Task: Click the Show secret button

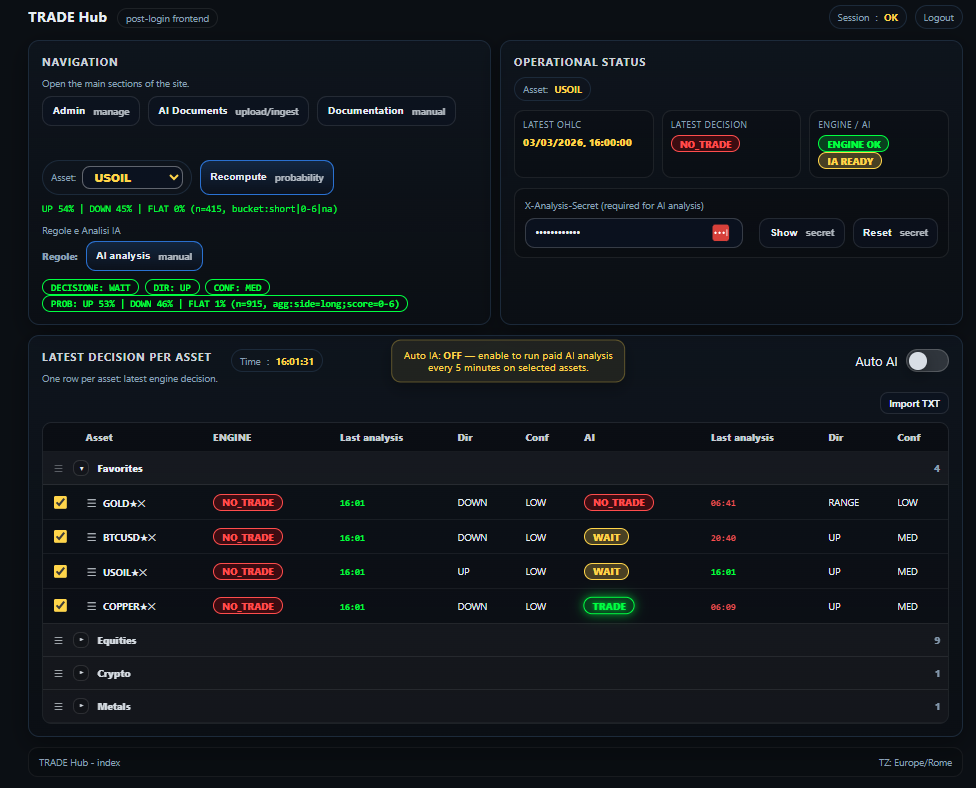Action: [801, 233]
